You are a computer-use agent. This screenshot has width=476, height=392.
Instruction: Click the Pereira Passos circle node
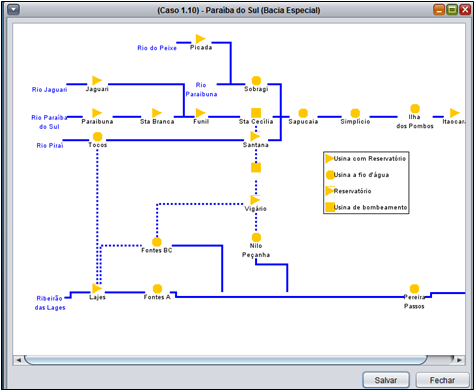click(x=414, y=289)
